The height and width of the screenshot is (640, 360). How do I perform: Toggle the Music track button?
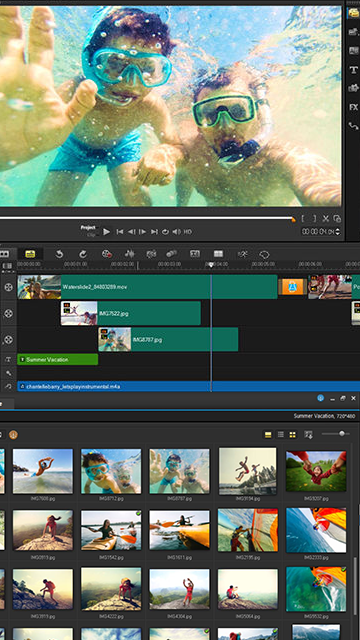click(8, 386)
